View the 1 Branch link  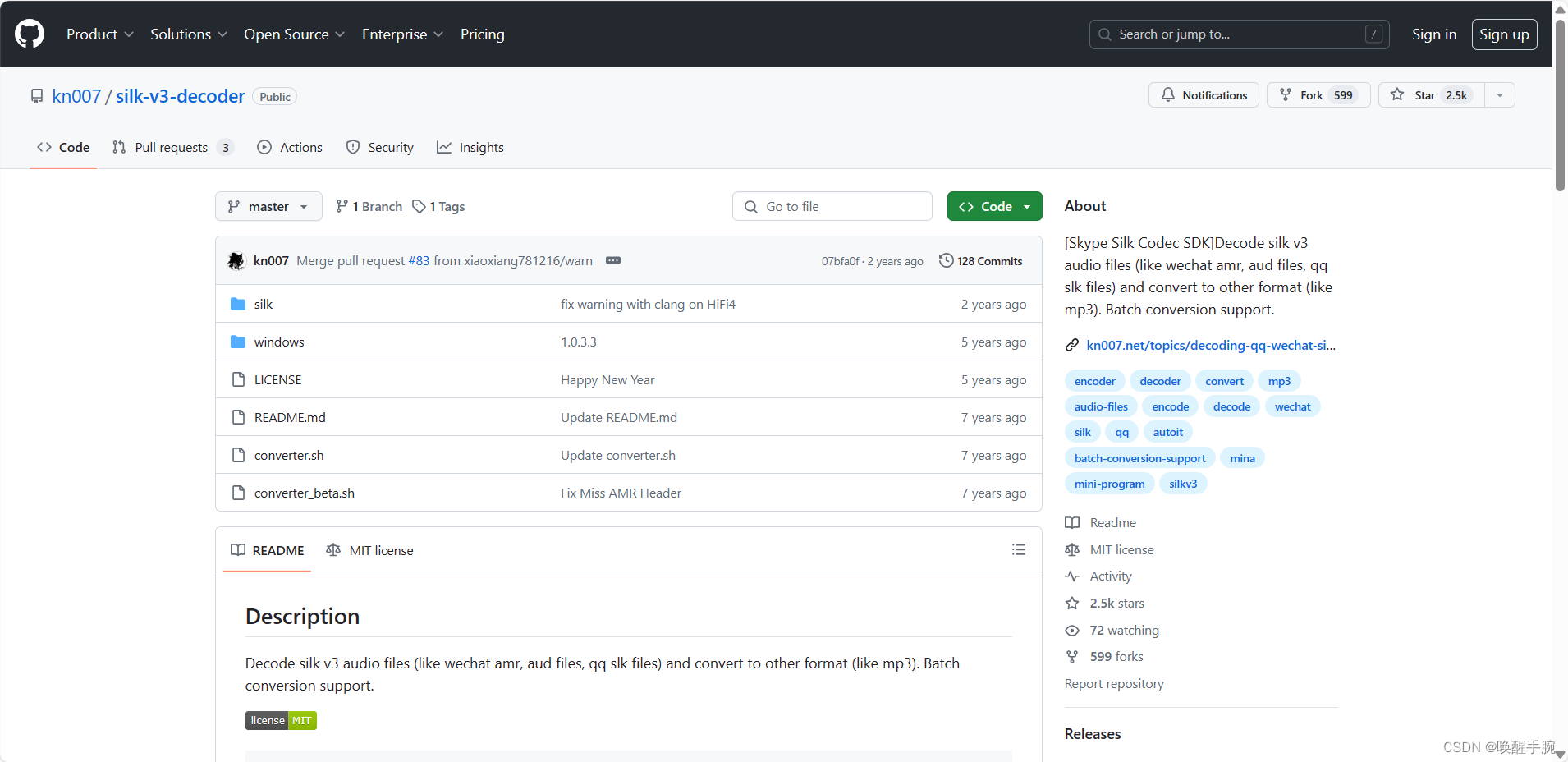pos(369,206)
